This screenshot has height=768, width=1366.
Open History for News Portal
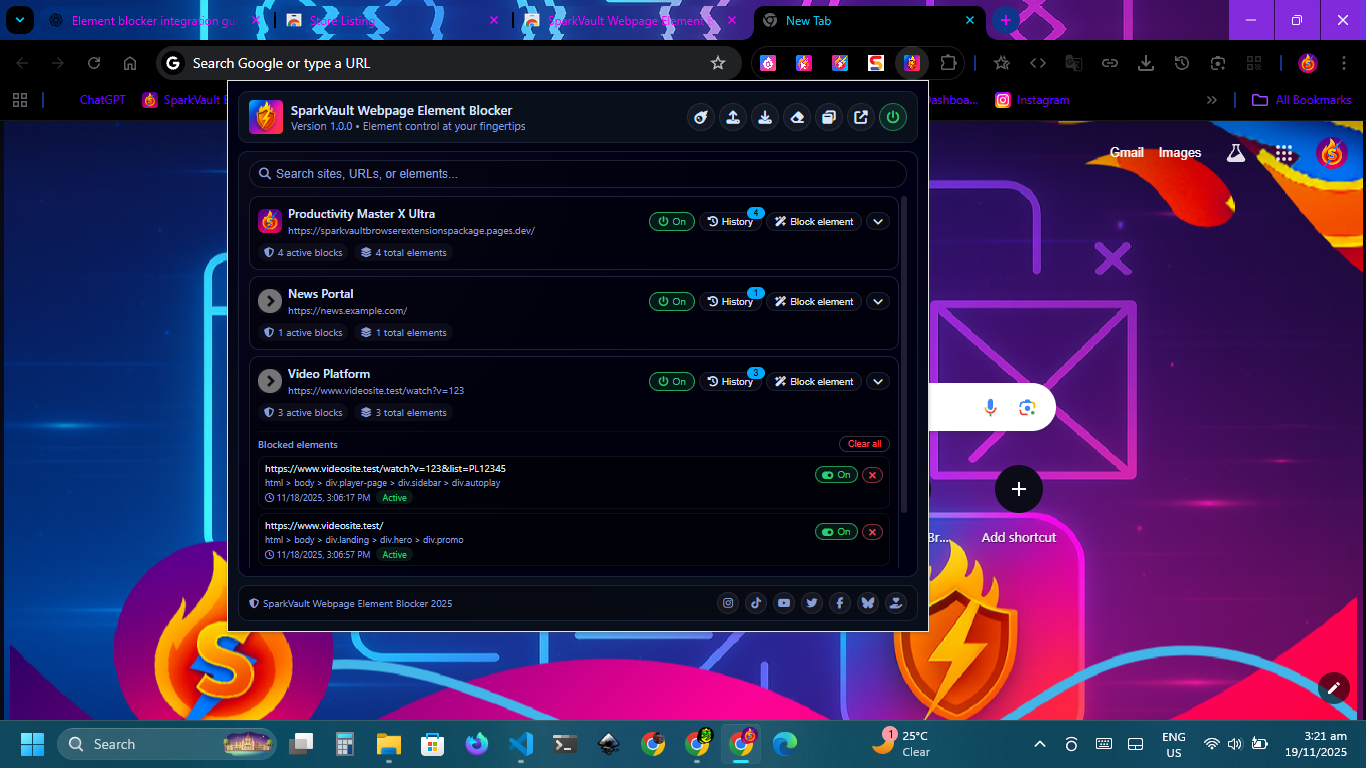(729, 302)
